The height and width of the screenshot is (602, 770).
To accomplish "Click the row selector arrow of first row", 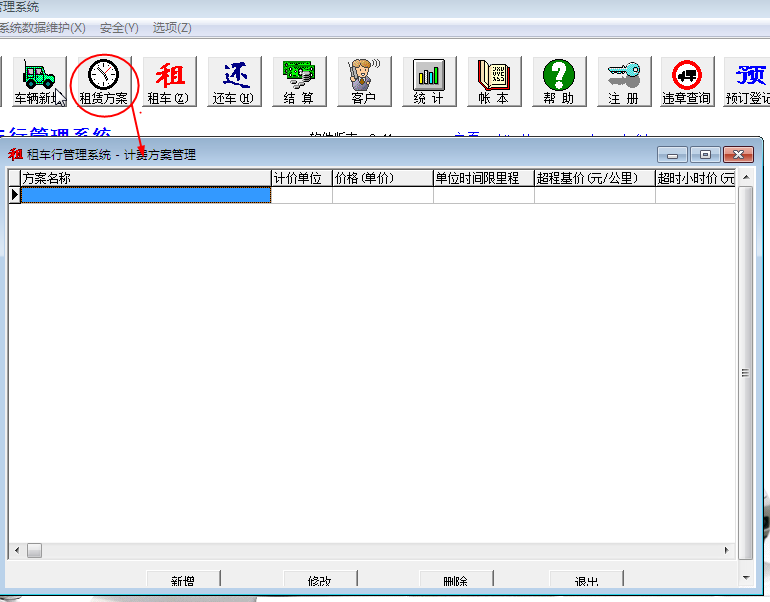I will (15, 195).
